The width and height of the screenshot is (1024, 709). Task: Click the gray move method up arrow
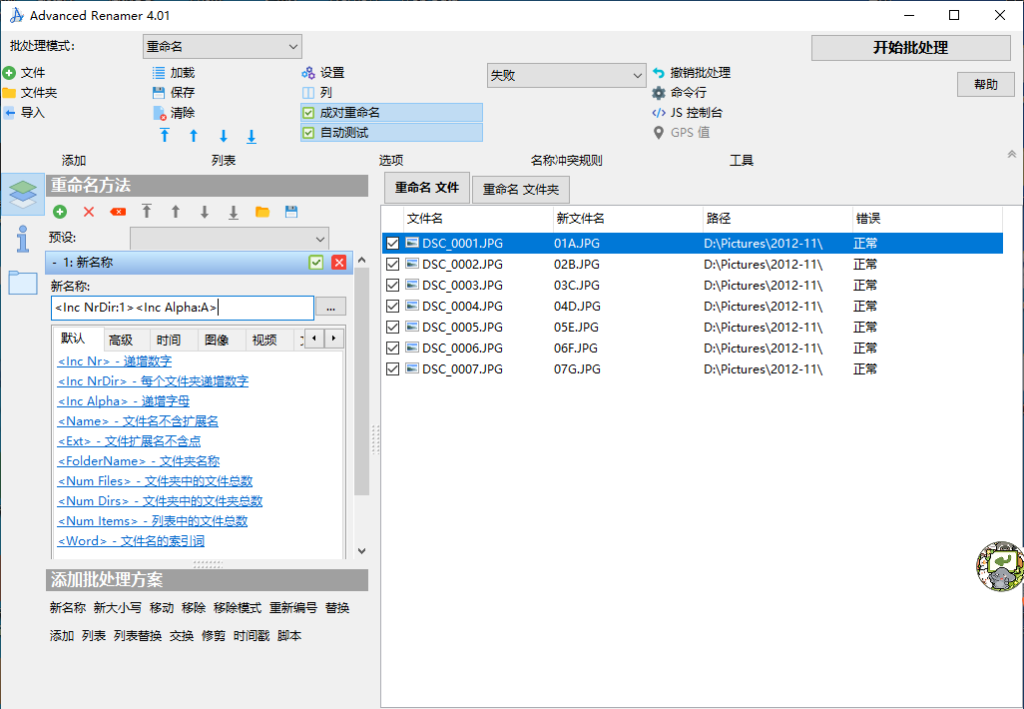click(176, 212)
